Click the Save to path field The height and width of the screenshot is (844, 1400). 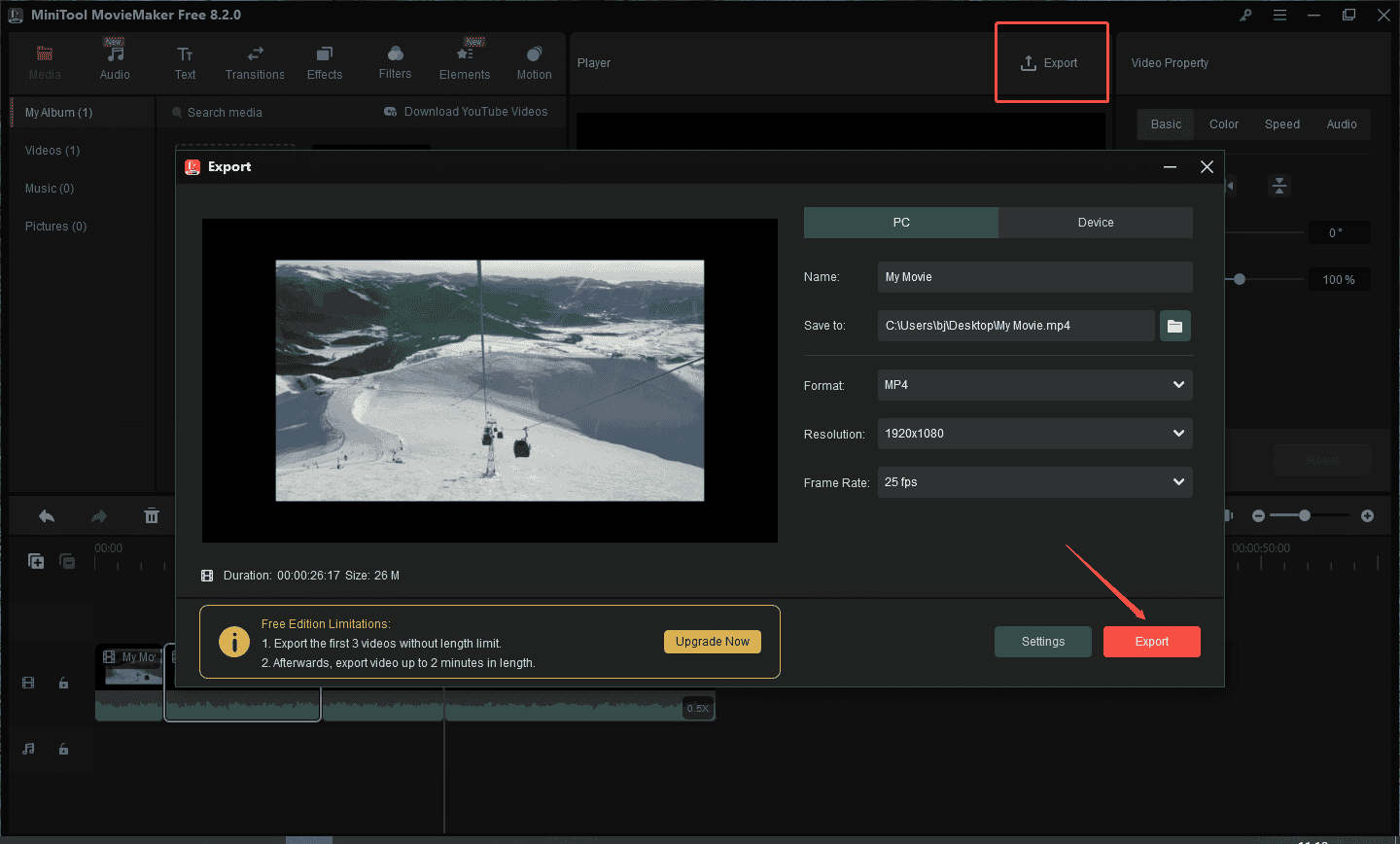tap(1016, 326)
